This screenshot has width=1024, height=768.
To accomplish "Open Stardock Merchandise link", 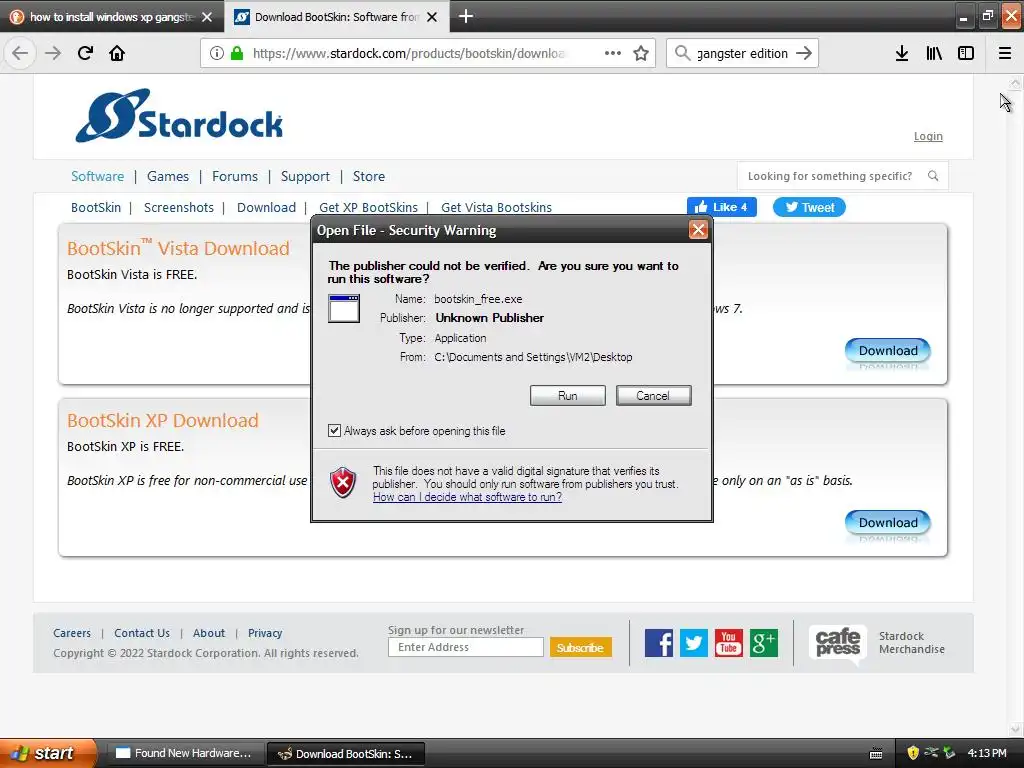I will pyautogui.click(x=912, y=643).
